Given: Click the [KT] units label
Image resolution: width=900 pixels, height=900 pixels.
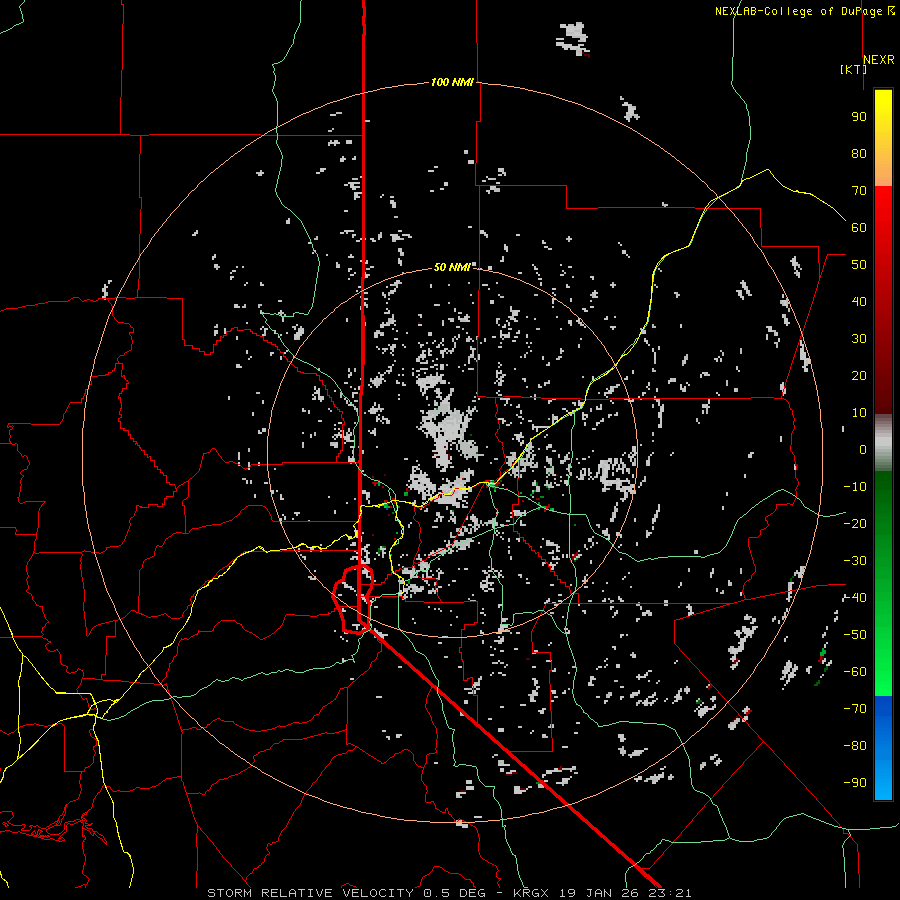Looking at the screenshot, I should (853, 69).
